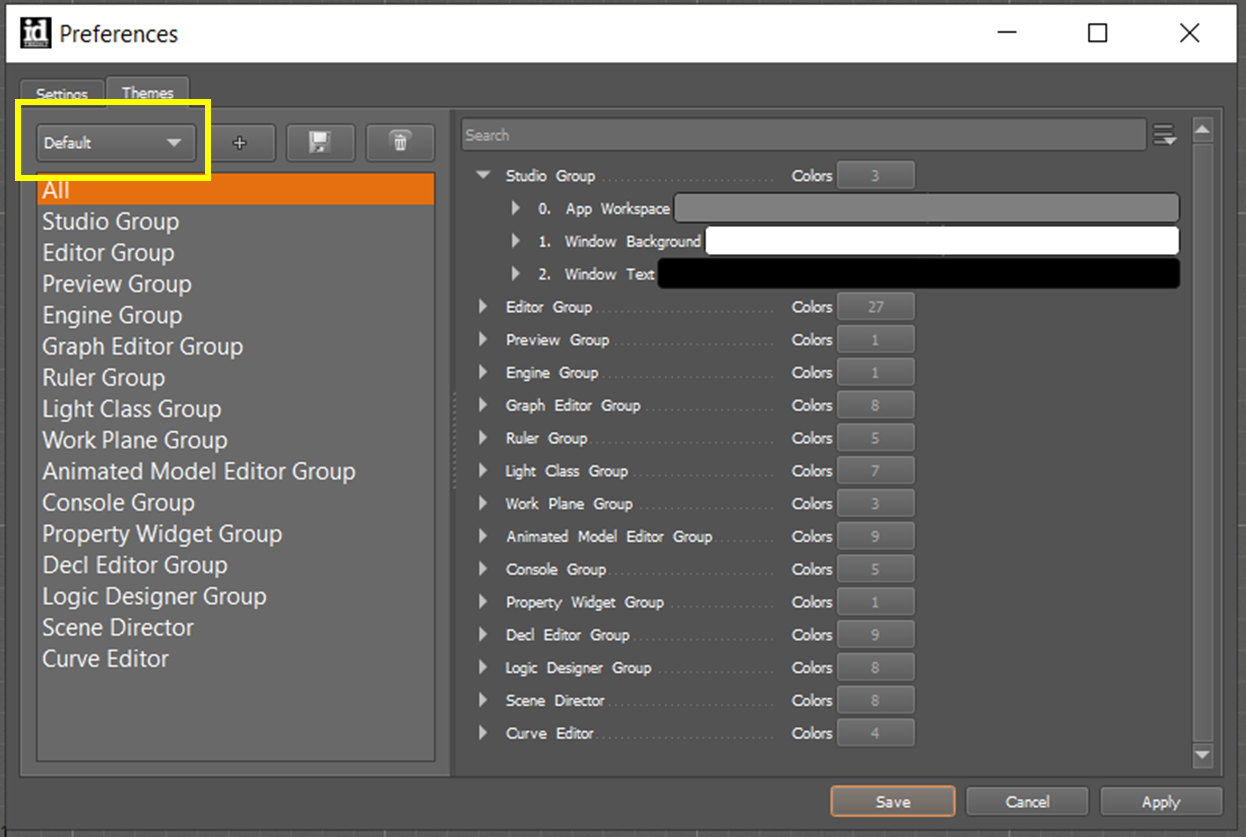Select Studio Group in the left list
Screen dimensions: 1246x837
coord(236,222)
